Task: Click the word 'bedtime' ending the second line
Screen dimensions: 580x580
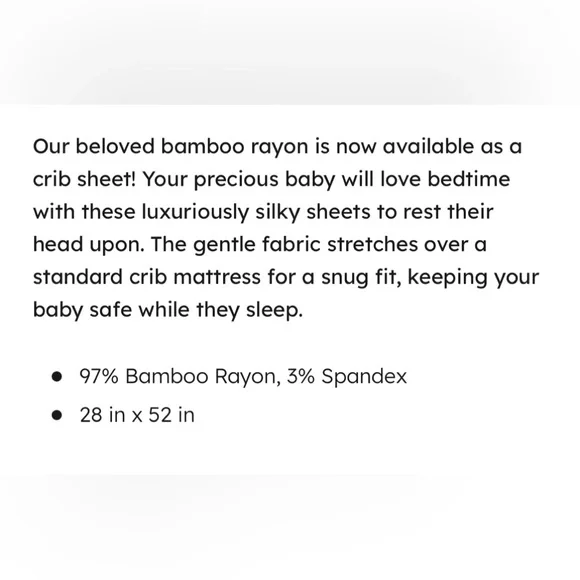Action: click(469, 179)
